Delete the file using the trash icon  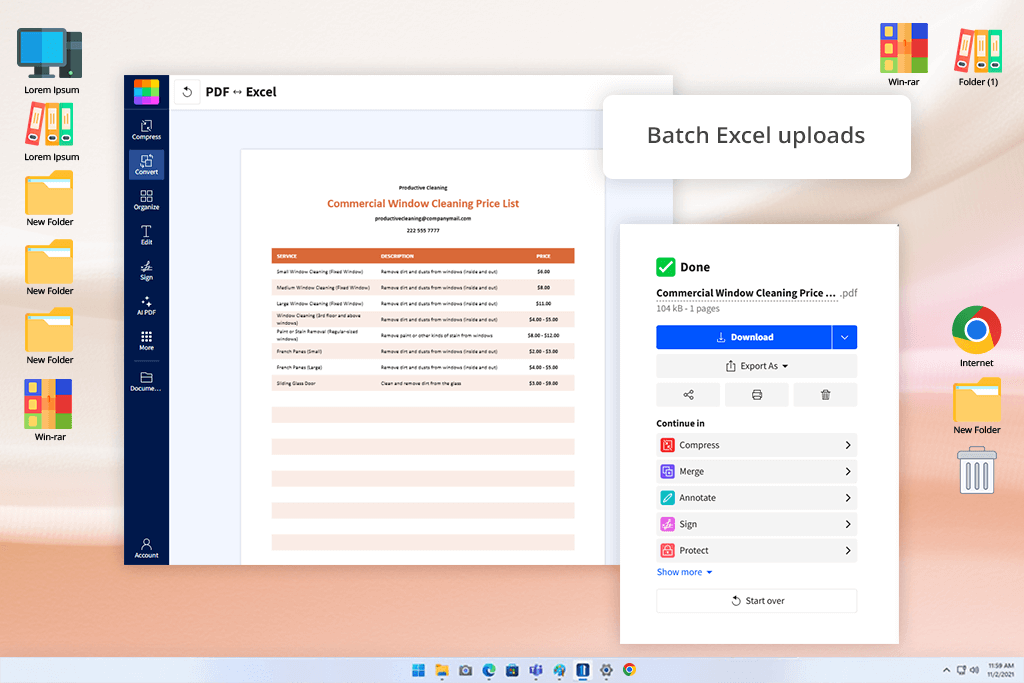tap(825, 394)
